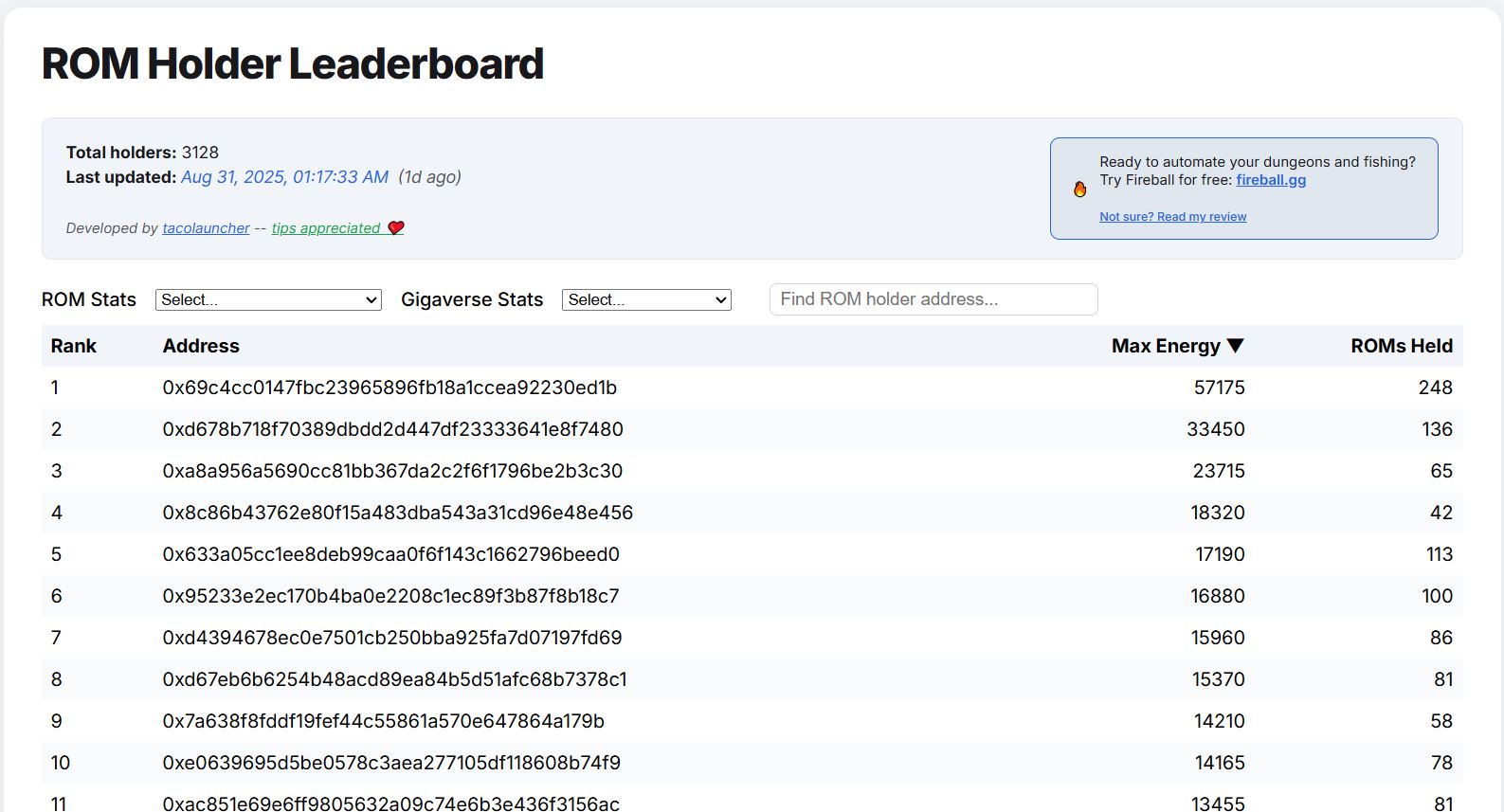The height and width of the screenshot is (812, 1504).
Task: Click the Address column header
Action: click(x=201, y=346)
